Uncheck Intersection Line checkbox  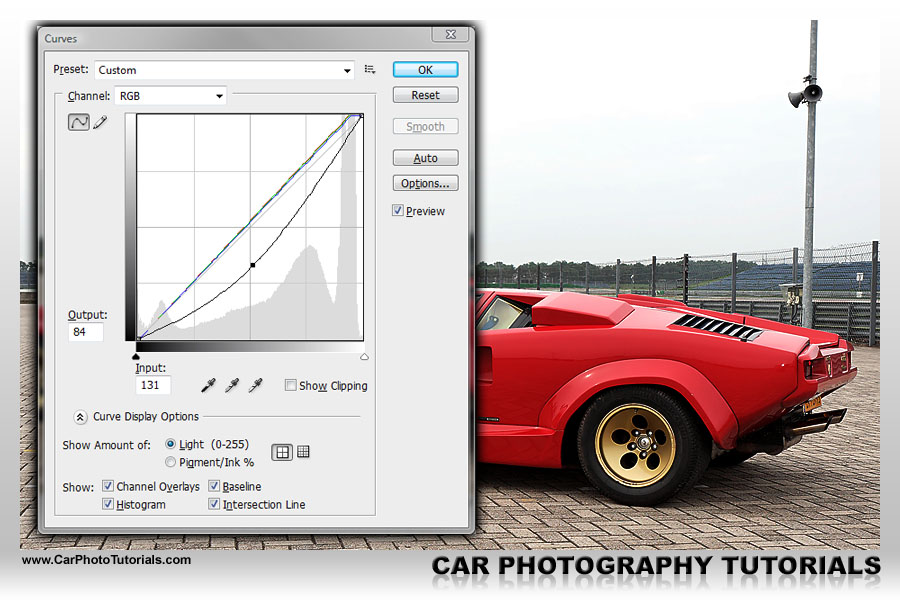214,504
